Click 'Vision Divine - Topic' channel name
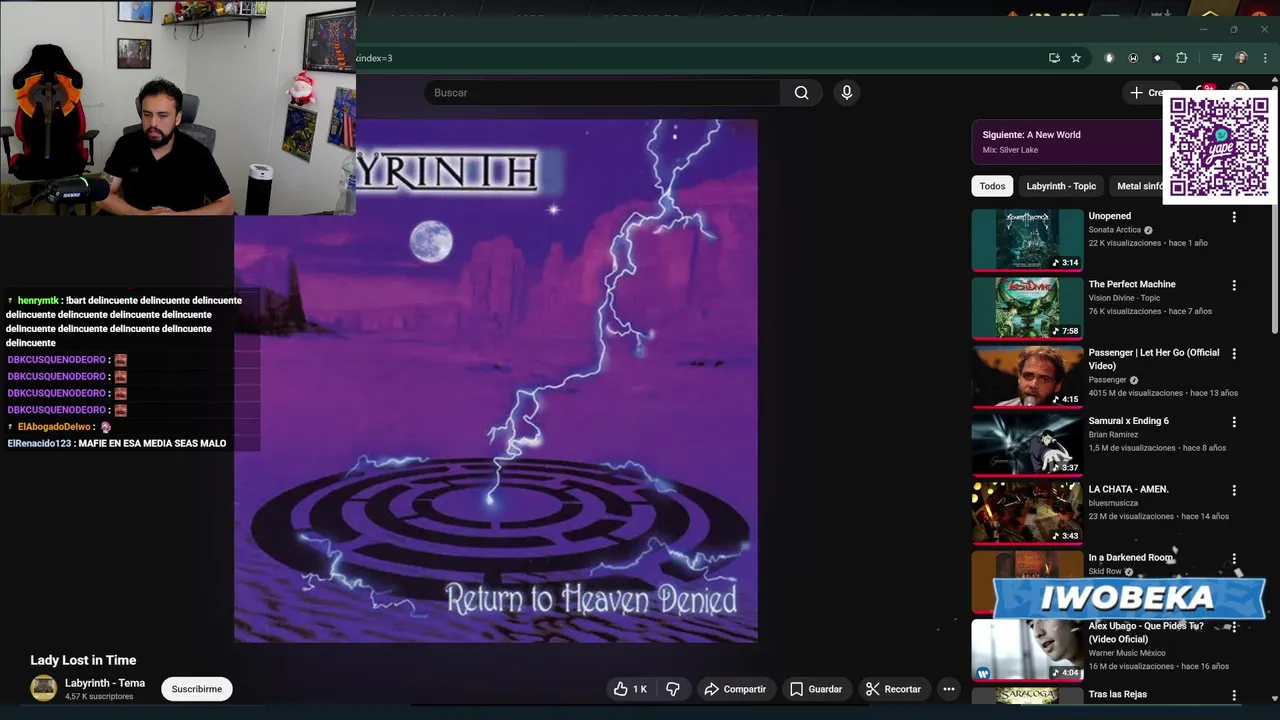This screenshot has width=1280, height=720. pos(1124,298)
